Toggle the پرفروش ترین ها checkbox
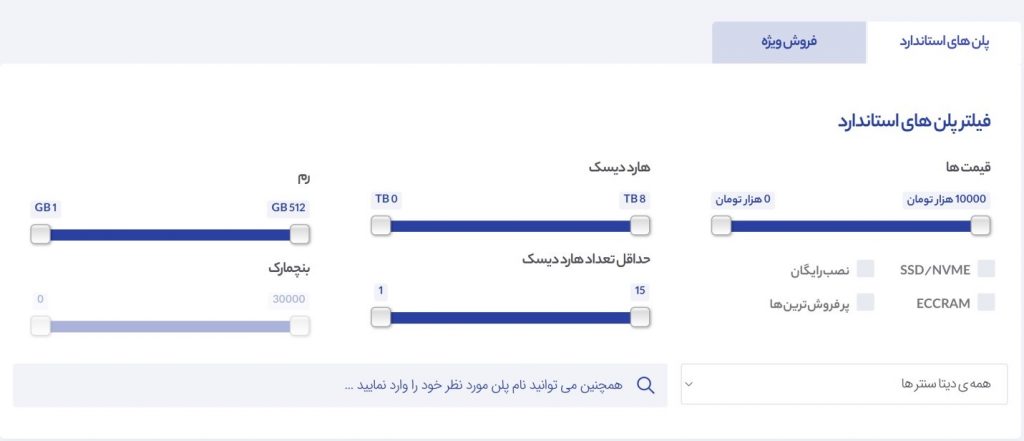The width and height of the screenshot is (1024, 441). [865, 302]
